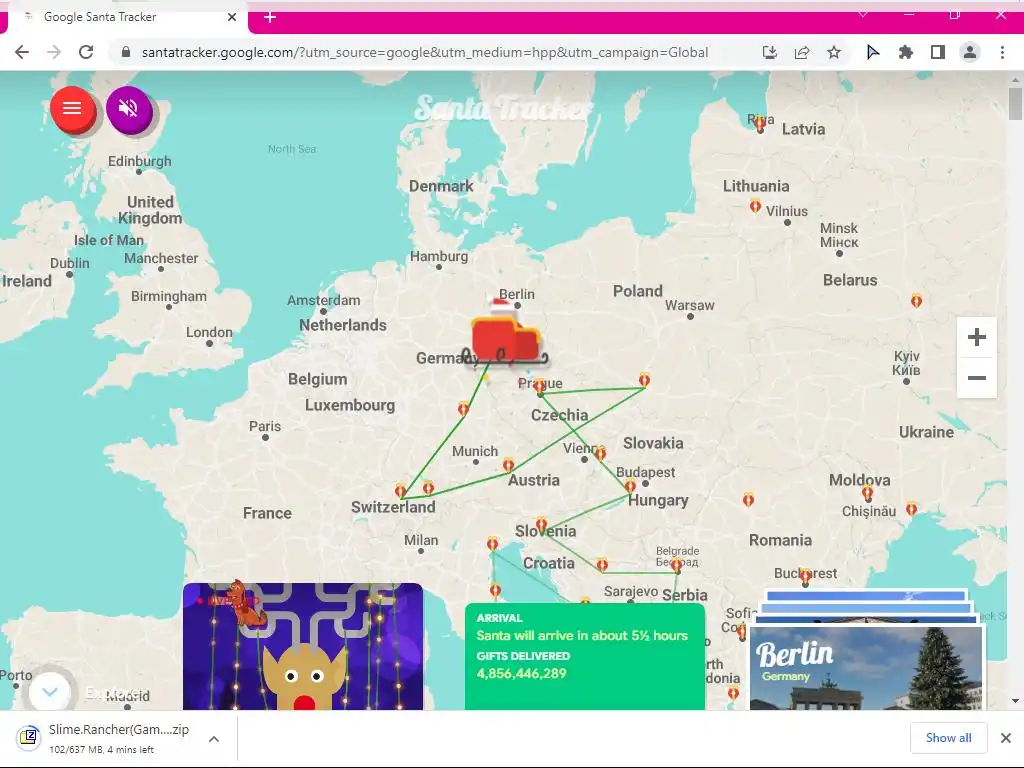Open the Berlin Germany photo card
Screen dimensions: 1024x768
pyautogui.click(x=866, y=666)
